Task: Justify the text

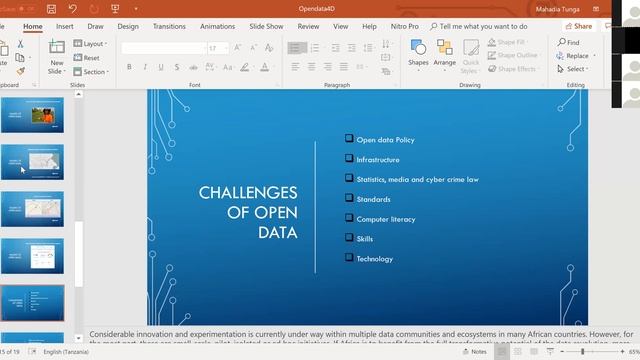Action: tap(344, 67)
